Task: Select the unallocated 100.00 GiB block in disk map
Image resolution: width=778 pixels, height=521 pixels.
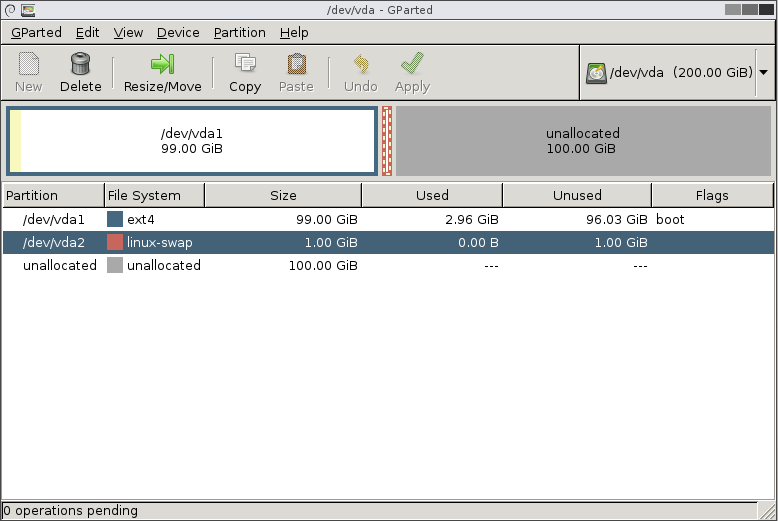Action: click(x=583, y=141)
